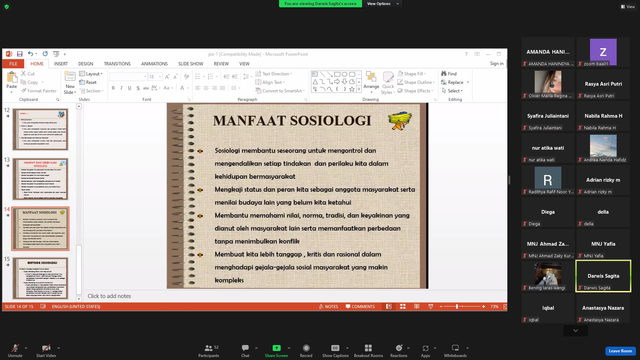Open Breakout Rooms in Zoom

tap(368, 350)
